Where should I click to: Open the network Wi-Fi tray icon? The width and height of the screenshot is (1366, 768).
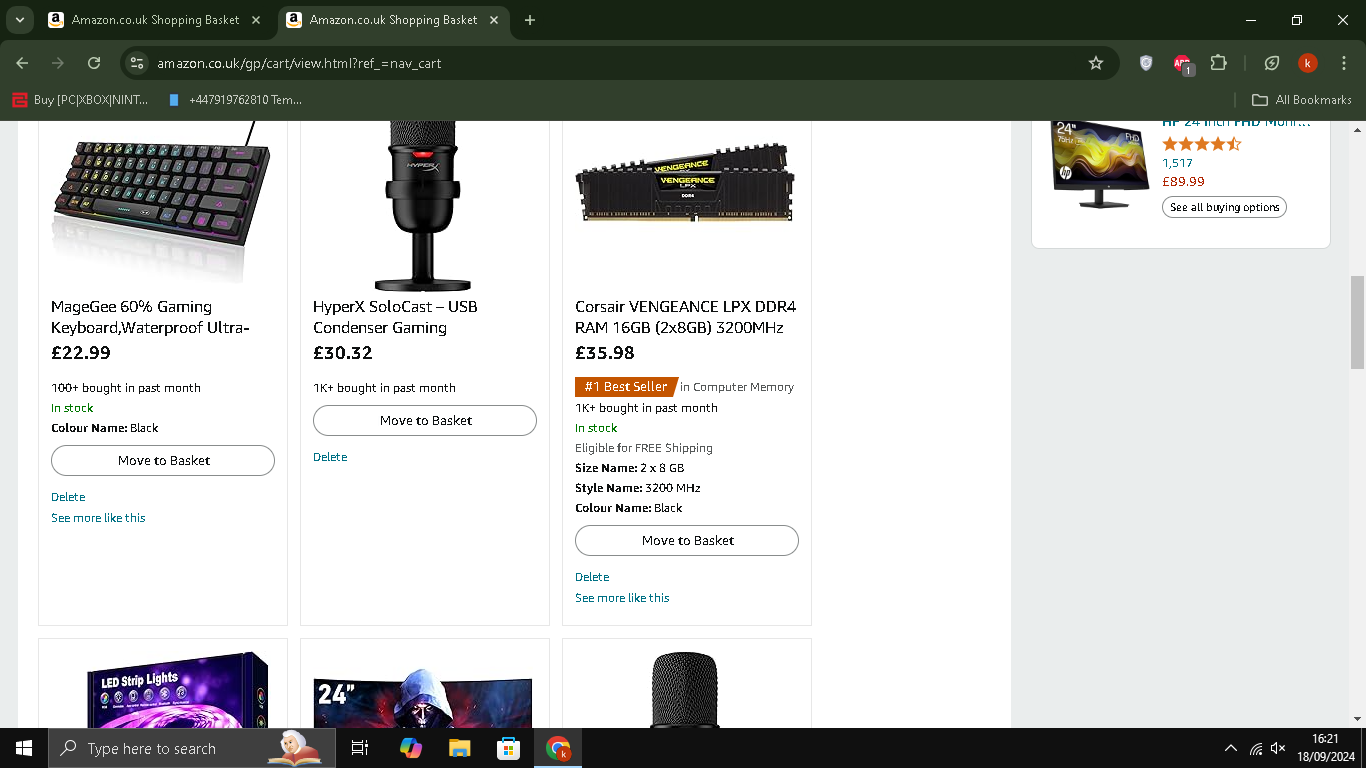[1256, 748]
